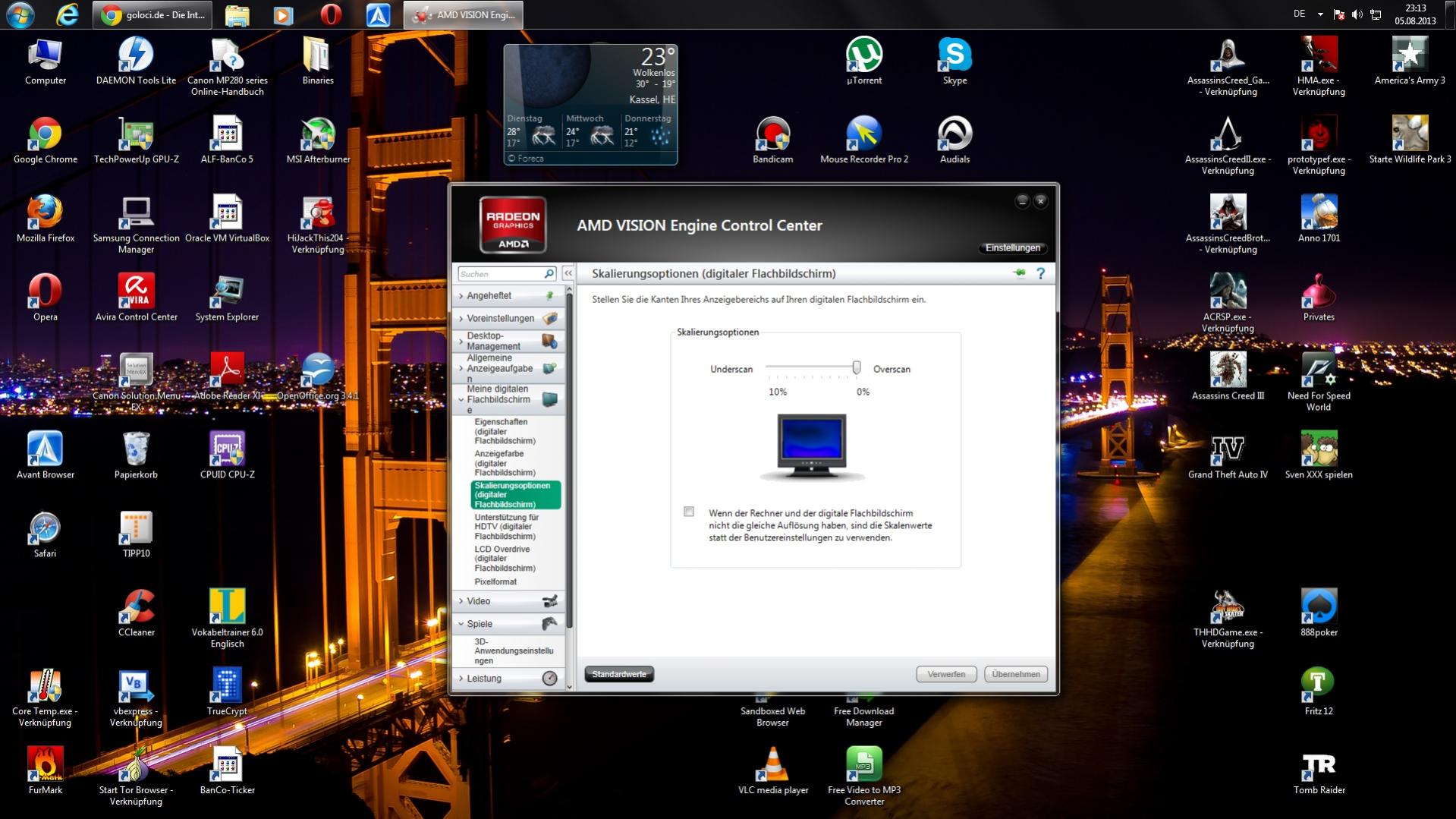1456x819 pixels.
Task: Click the Verwerfen button
Action: pos(946,674)
